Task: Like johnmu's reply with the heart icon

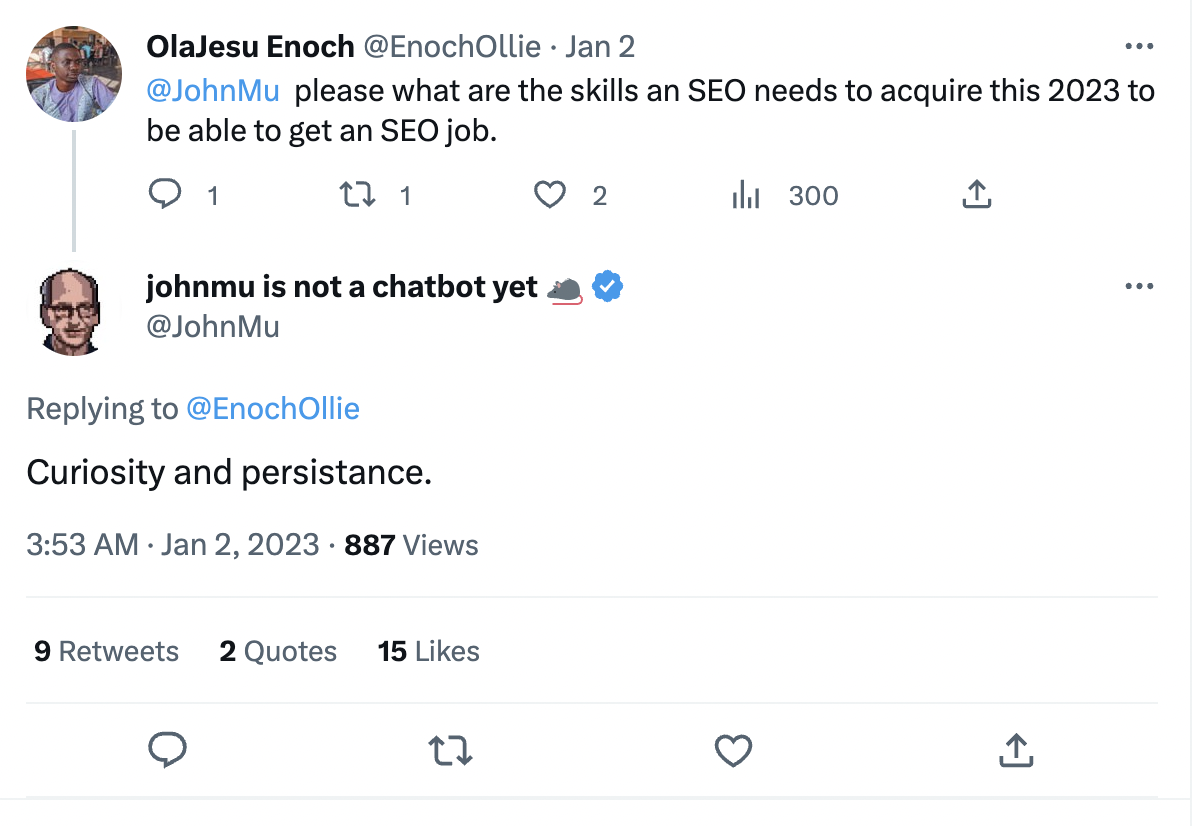Action: 733,749
